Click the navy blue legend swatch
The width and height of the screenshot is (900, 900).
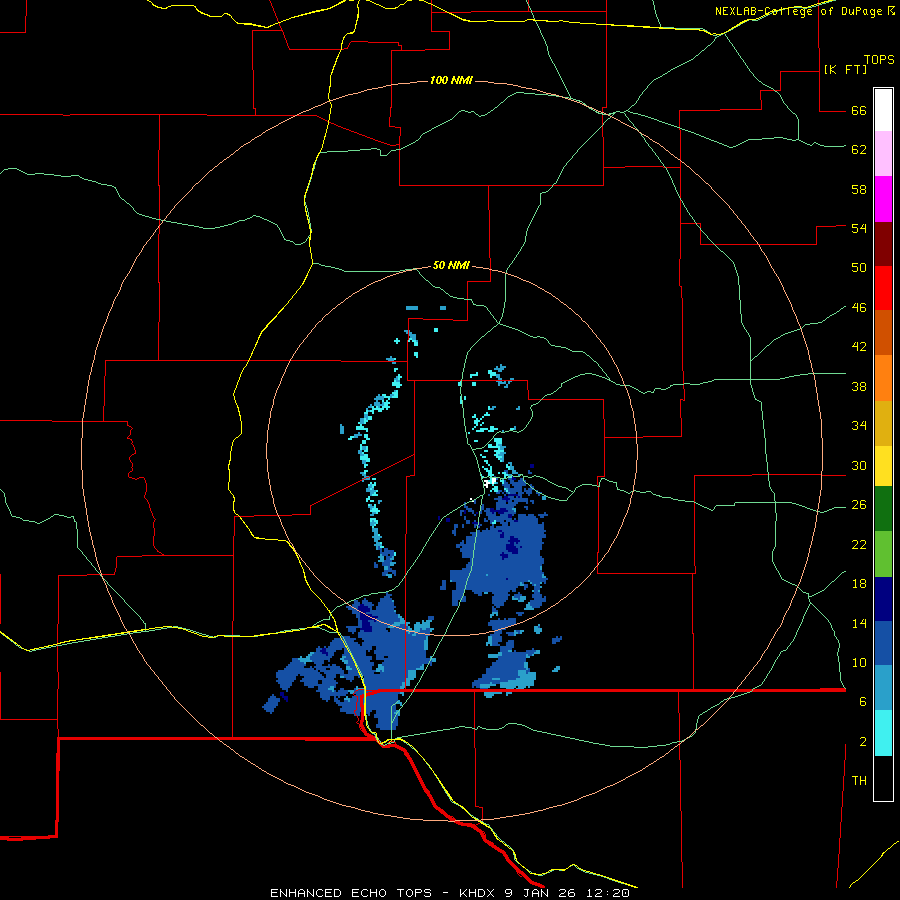pos(883,599)
